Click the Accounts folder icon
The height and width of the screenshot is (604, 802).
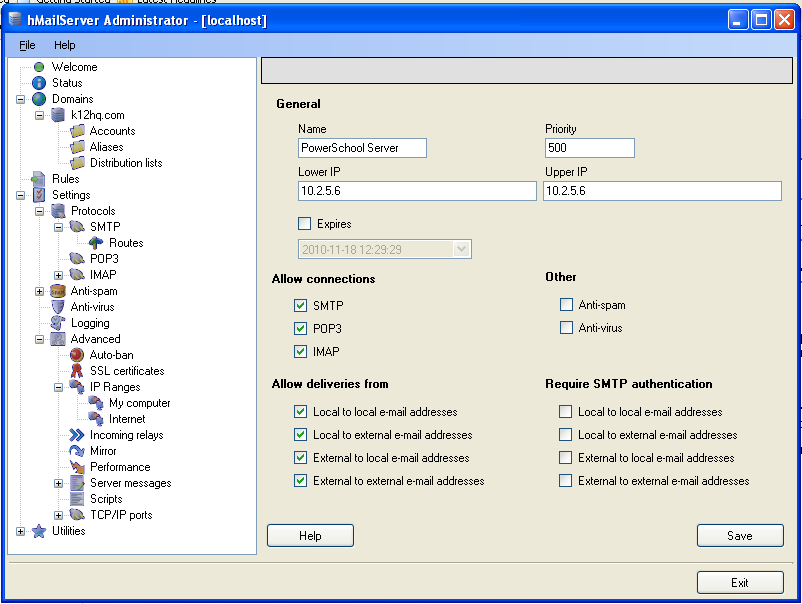pos(77,131)
